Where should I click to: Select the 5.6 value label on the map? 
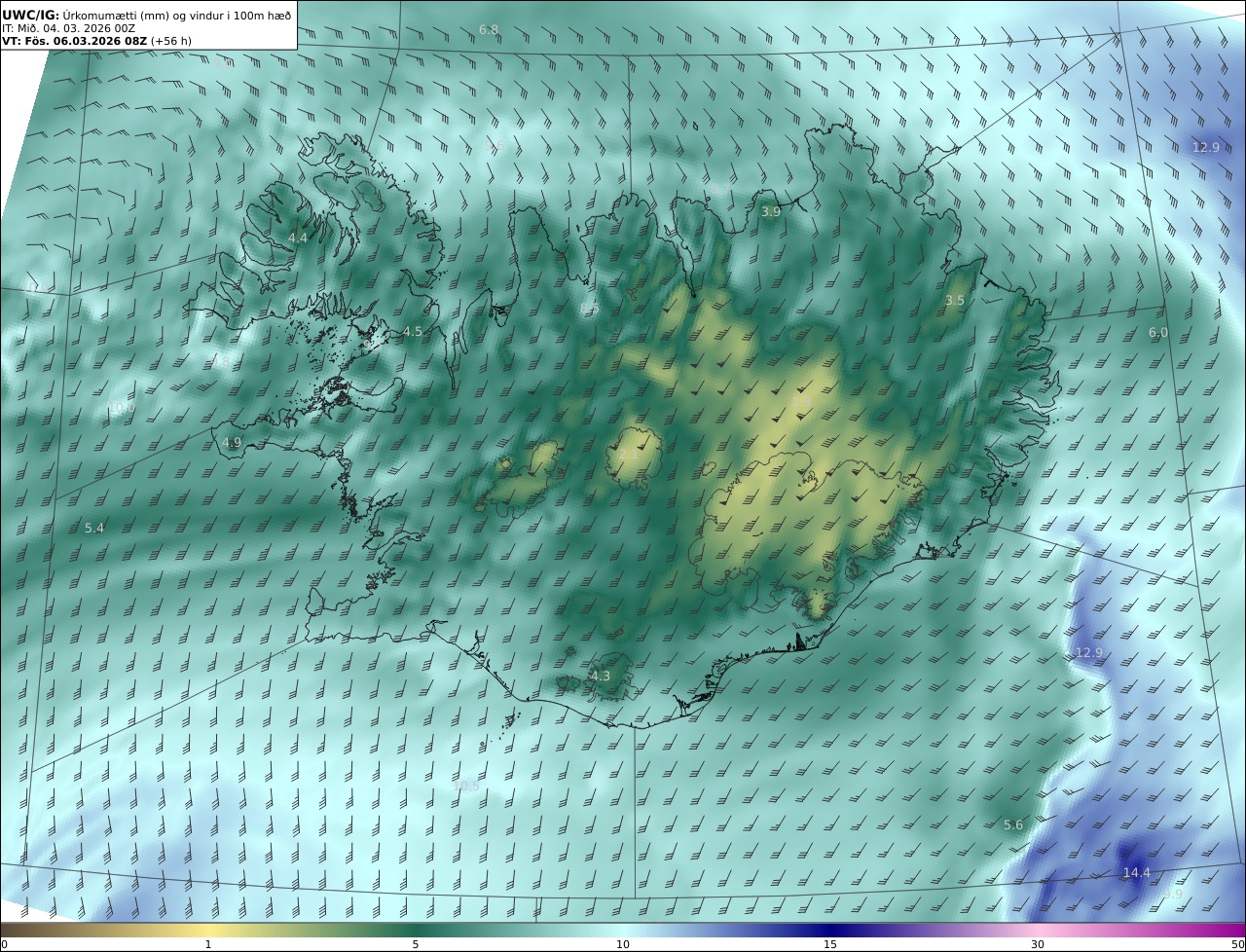coord(1013,824)
